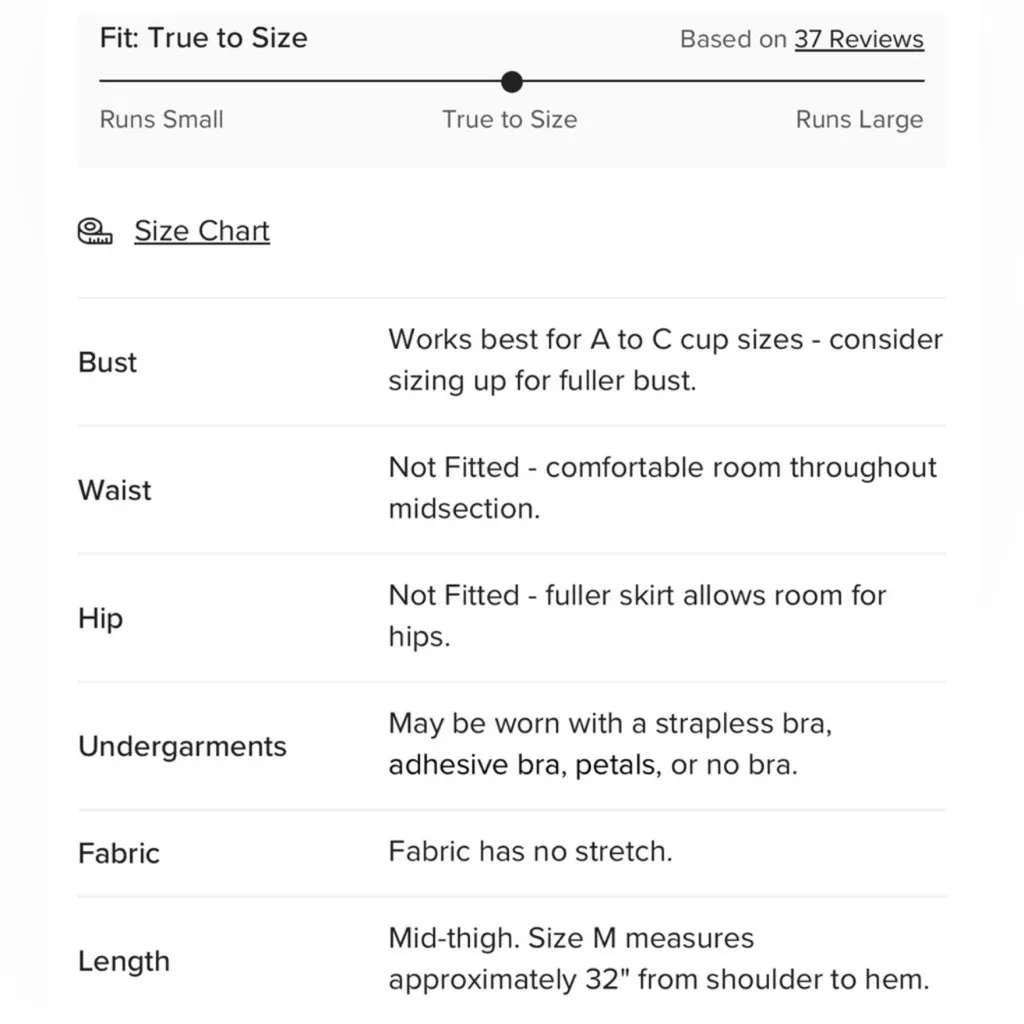Viewport: 1024px width, 1024px height.
Task: Click the True to Size label below slider
Action: [510, 120]
